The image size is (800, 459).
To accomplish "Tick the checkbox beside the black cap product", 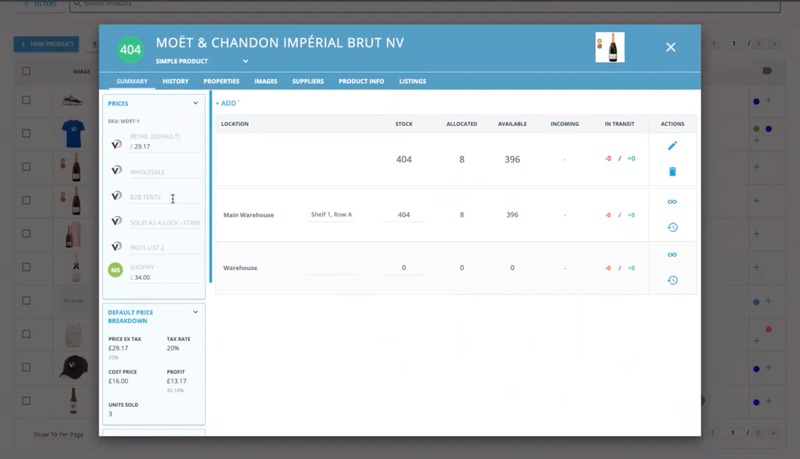I will coord(26,367).
